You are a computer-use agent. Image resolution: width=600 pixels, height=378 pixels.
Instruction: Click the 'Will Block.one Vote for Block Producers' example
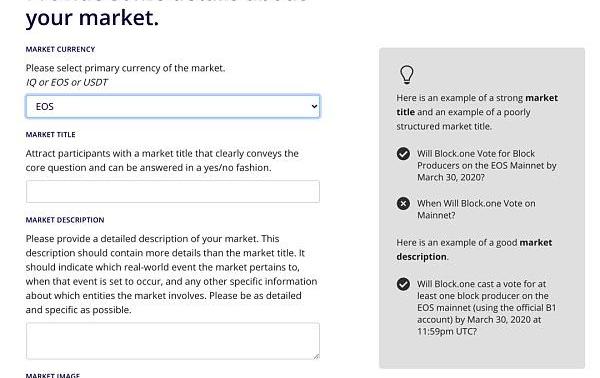[x=487, y=165]
